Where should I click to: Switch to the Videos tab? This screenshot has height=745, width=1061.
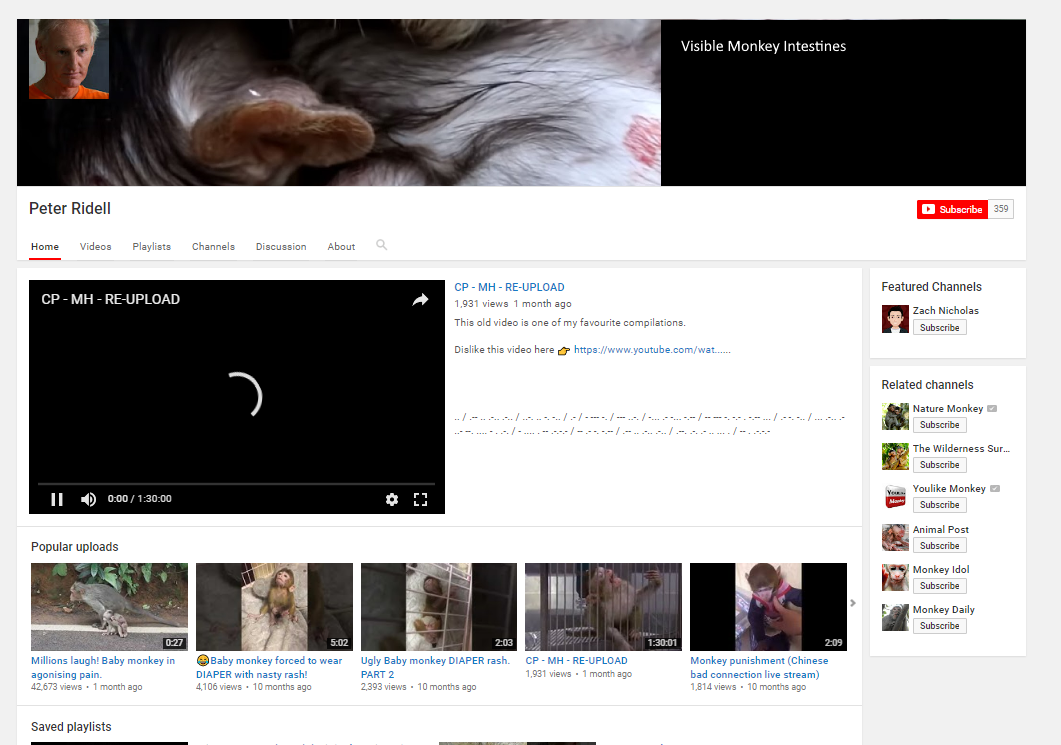[x=96, y=247]
